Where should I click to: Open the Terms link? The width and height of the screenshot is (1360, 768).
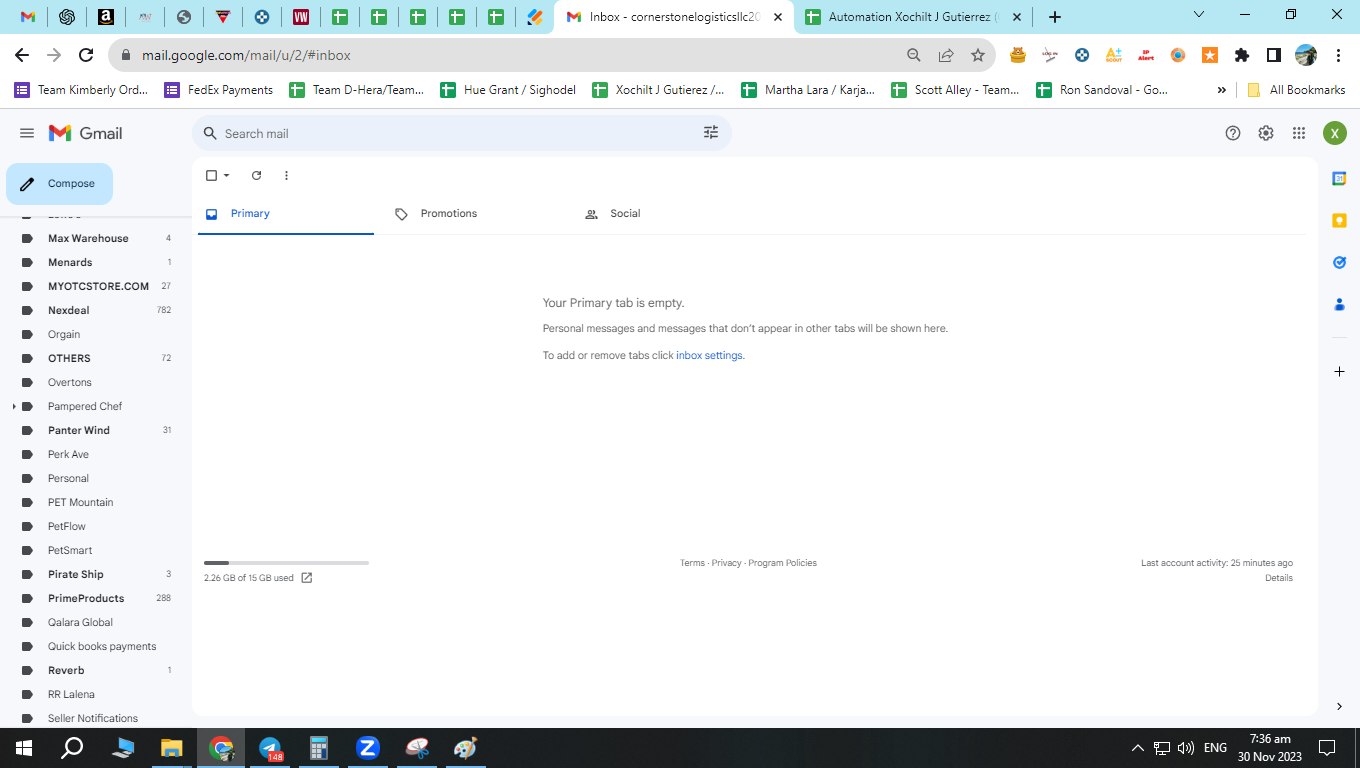click(x=692, y=563)
